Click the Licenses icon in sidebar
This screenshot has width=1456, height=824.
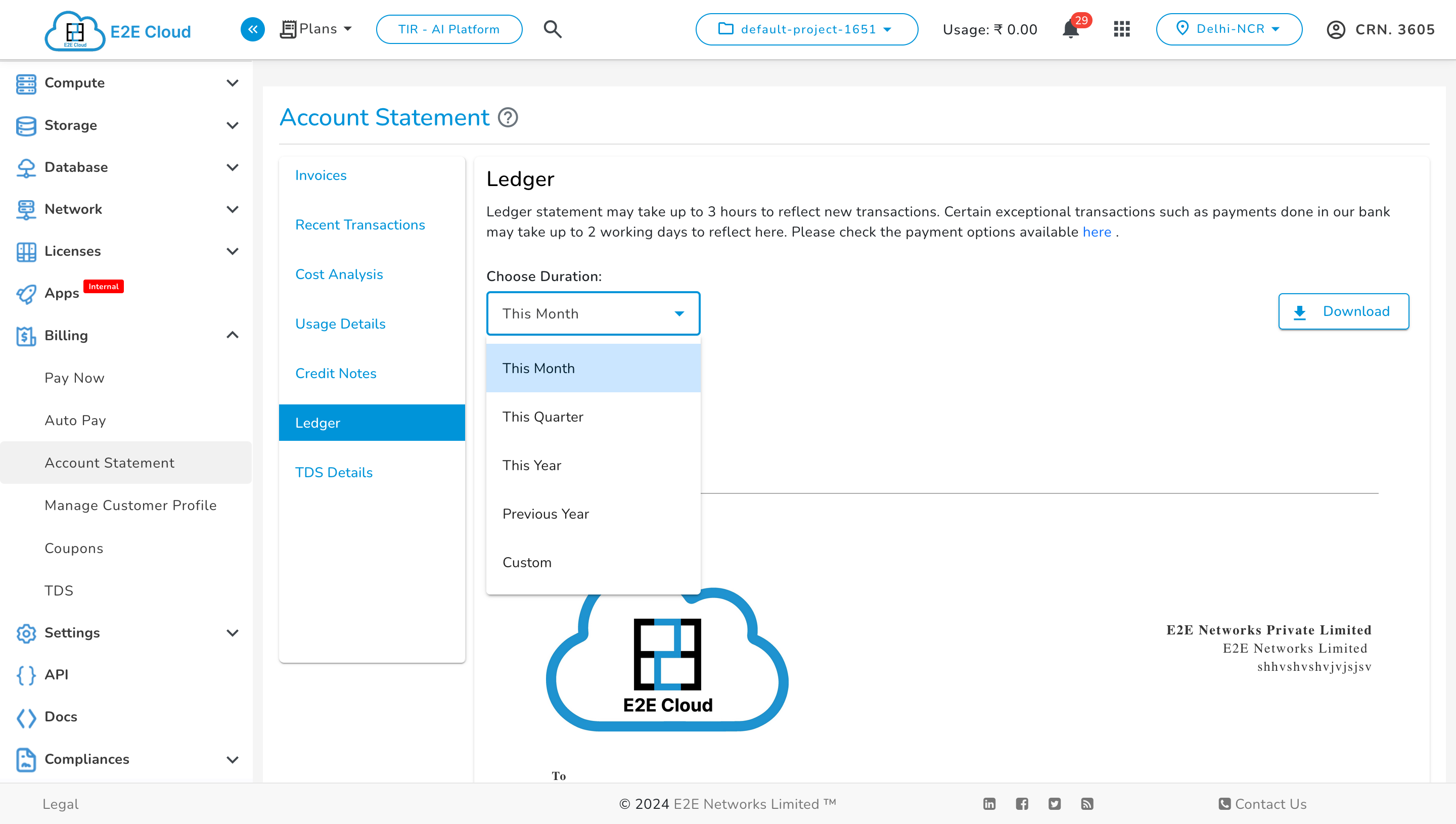(26, 251)
